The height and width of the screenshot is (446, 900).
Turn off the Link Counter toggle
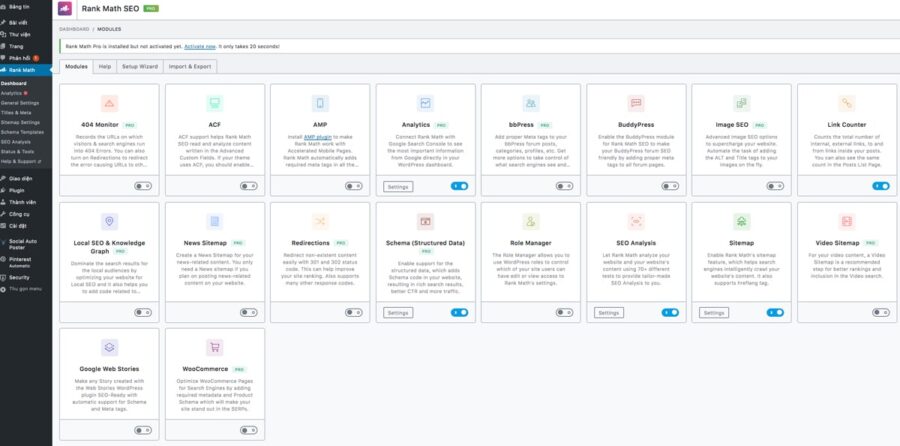880,186
